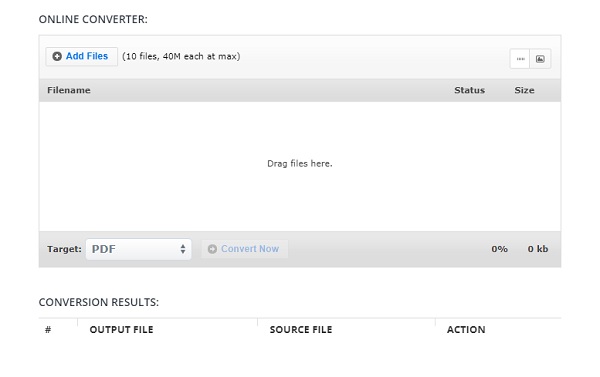Click the ACTION results column header
Screen dimensions: 600x377
click(x=466, y=330)
